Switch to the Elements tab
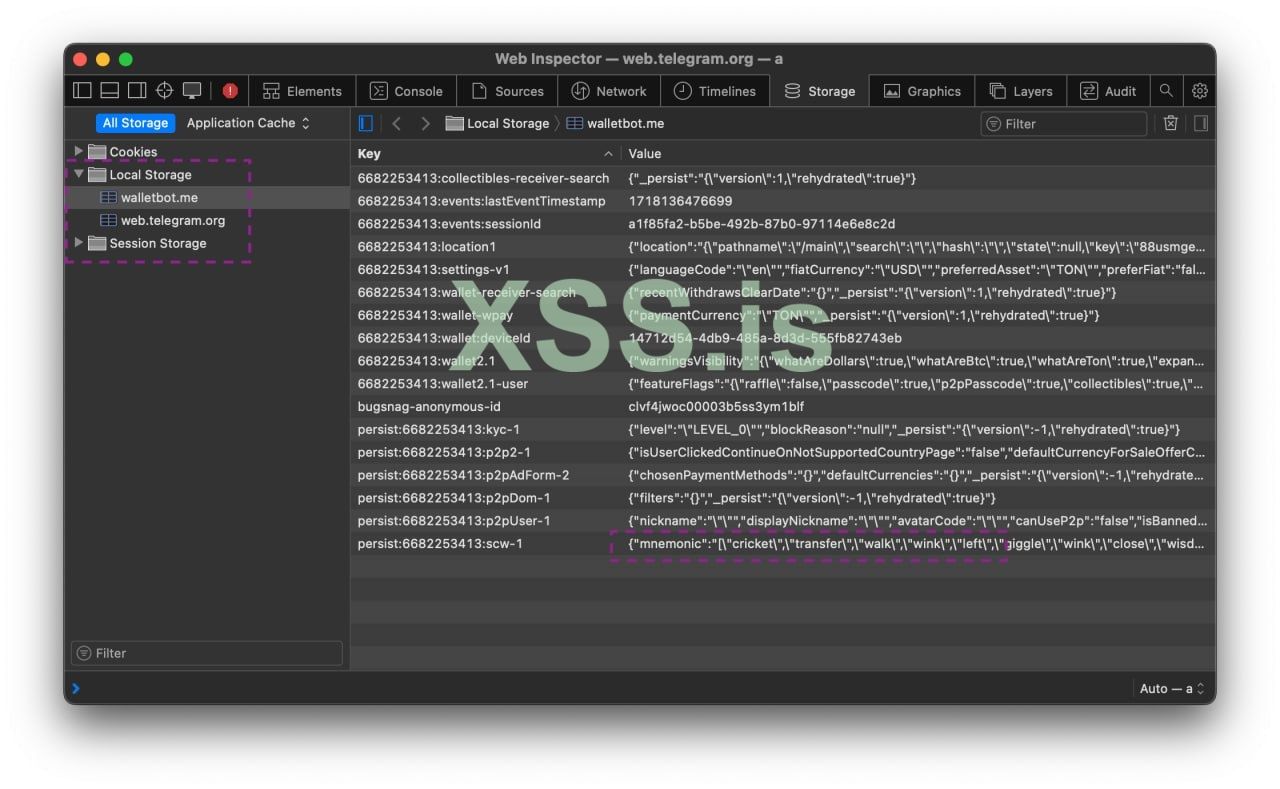Viewport: 1280px width, 789px height. [x=302, y=91]
